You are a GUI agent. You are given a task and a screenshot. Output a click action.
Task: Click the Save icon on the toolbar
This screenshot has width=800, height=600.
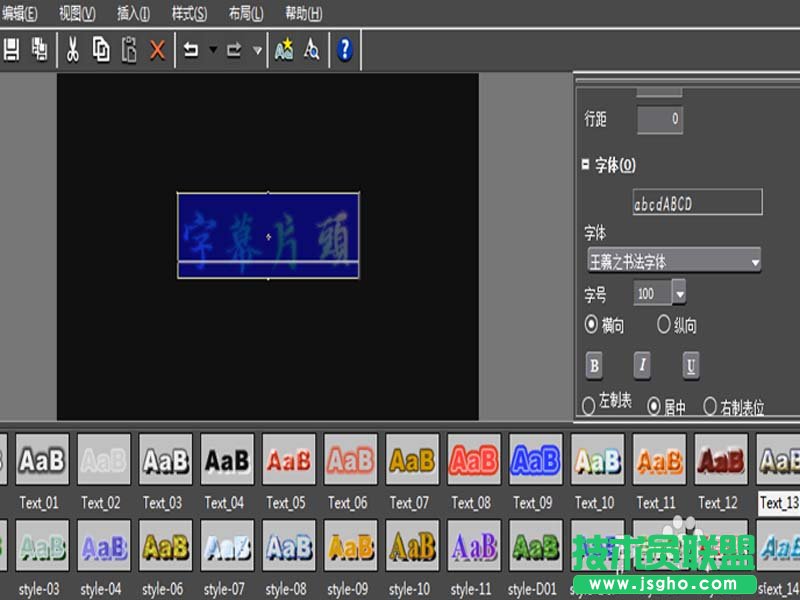tap(14, 49)
